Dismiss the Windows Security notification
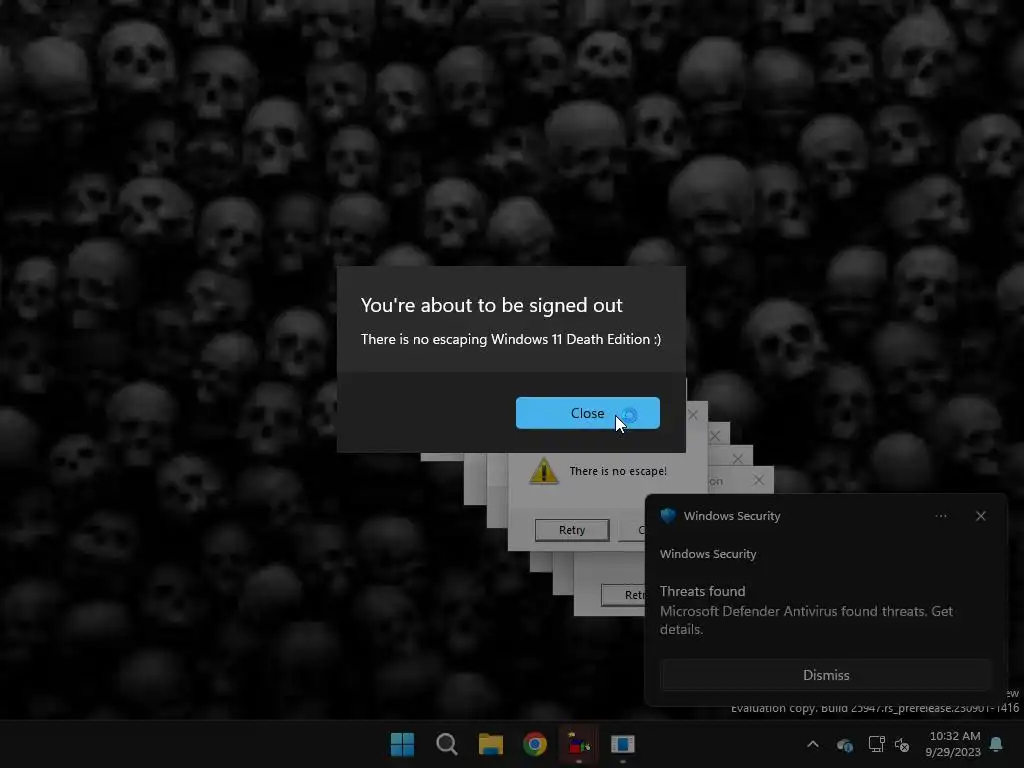The width and height of the screenshot is (1024, 768). 825,675
